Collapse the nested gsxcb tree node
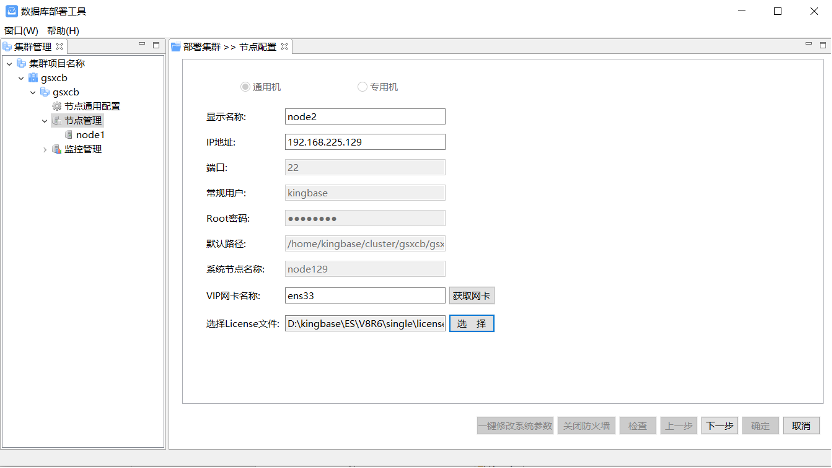The image size is (832, 468). point(33,92)
